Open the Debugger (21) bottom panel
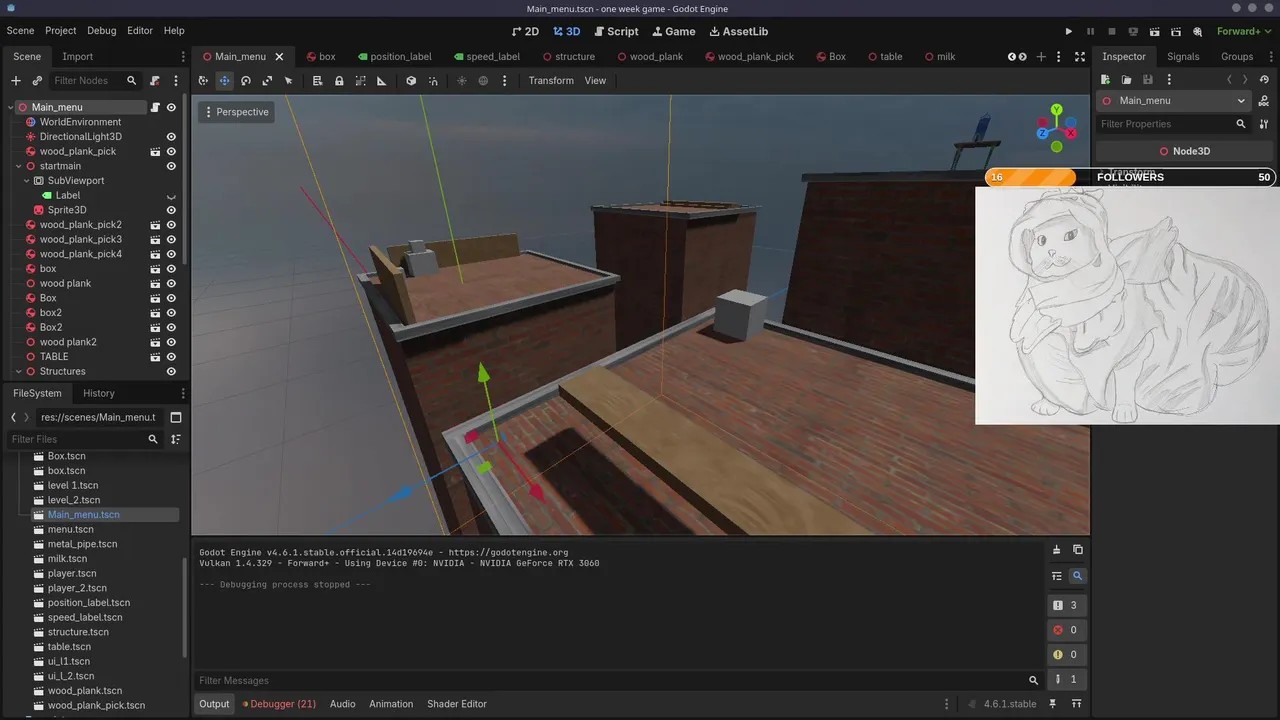This screenshot has height=720, width=1280. pos(279,704)
